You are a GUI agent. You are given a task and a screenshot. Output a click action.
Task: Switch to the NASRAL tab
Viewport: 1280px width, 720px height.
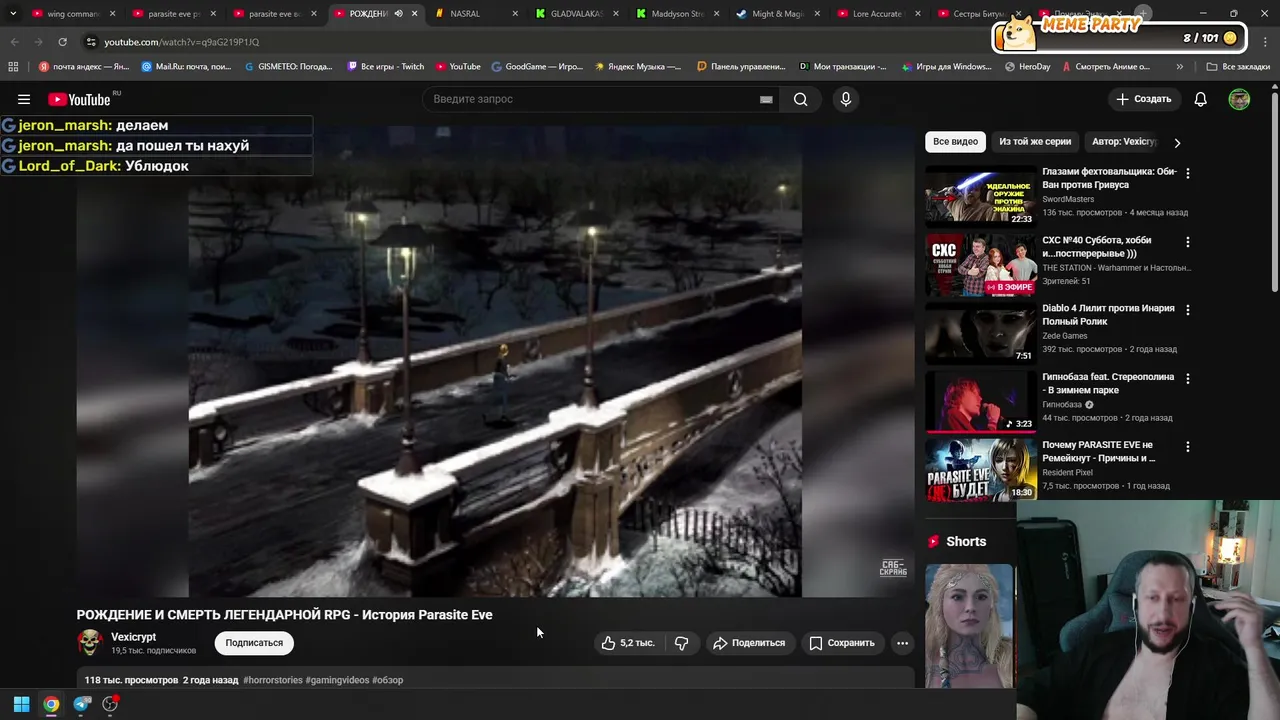click(x=478, y=14)
